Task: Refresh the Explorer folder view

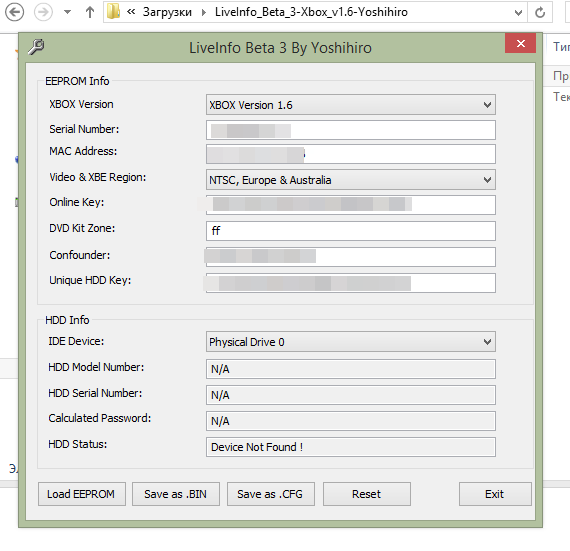Action: 540,12
